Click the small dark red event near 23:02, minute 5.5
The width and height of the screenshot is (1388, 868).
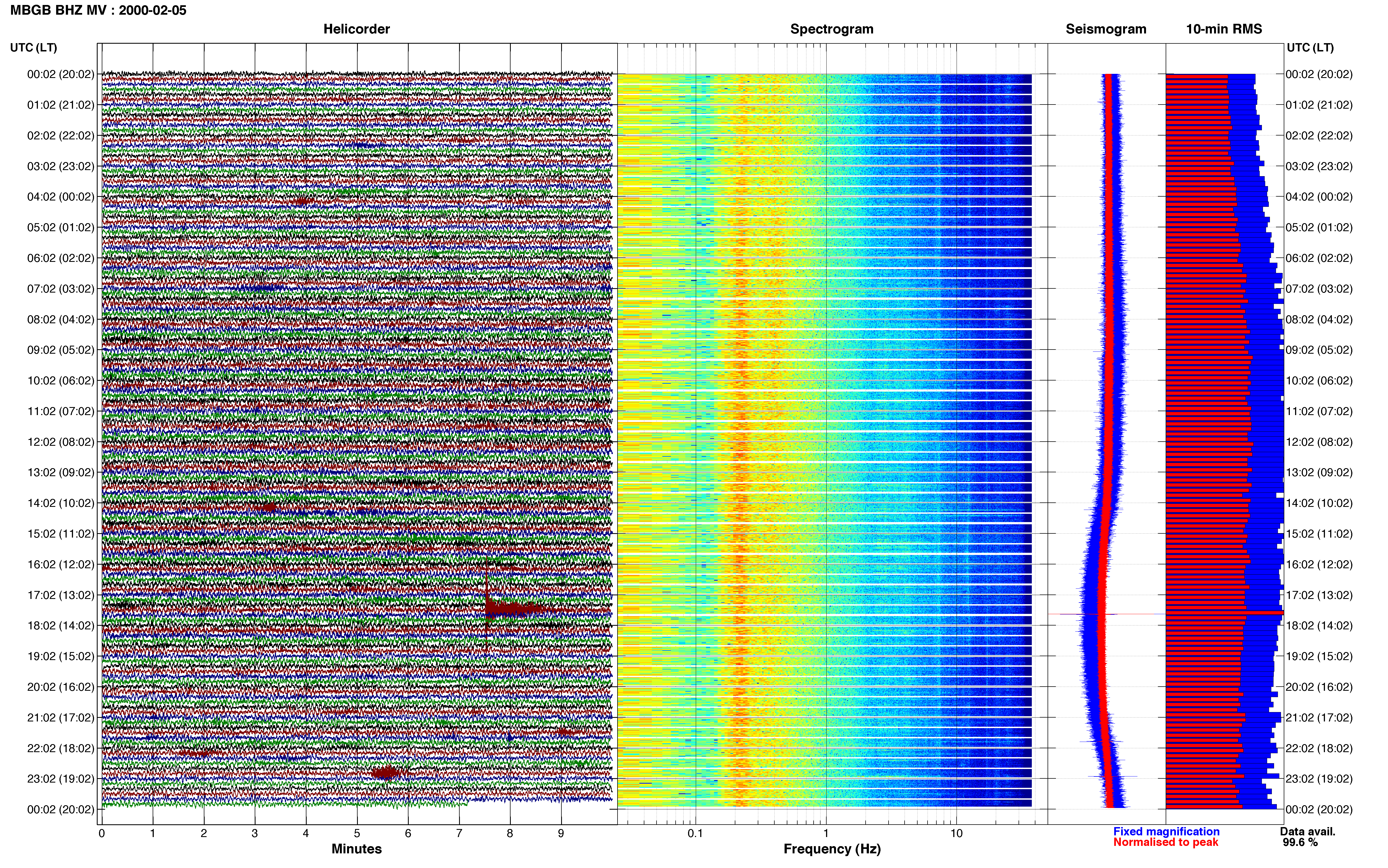pos(386,773)
